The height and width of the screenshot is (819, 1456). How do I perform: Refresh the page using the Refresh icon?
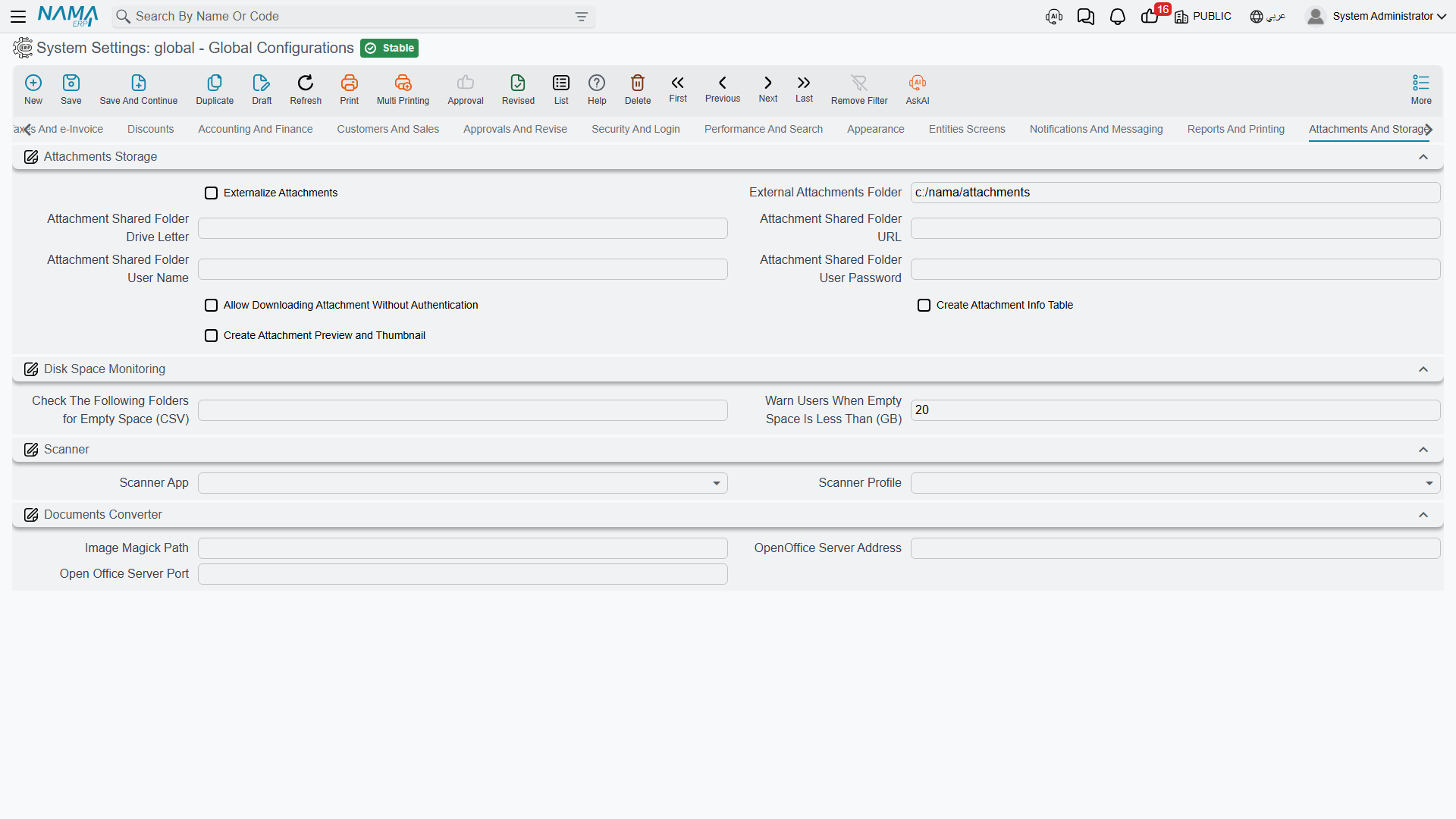(x=306, y=83)
